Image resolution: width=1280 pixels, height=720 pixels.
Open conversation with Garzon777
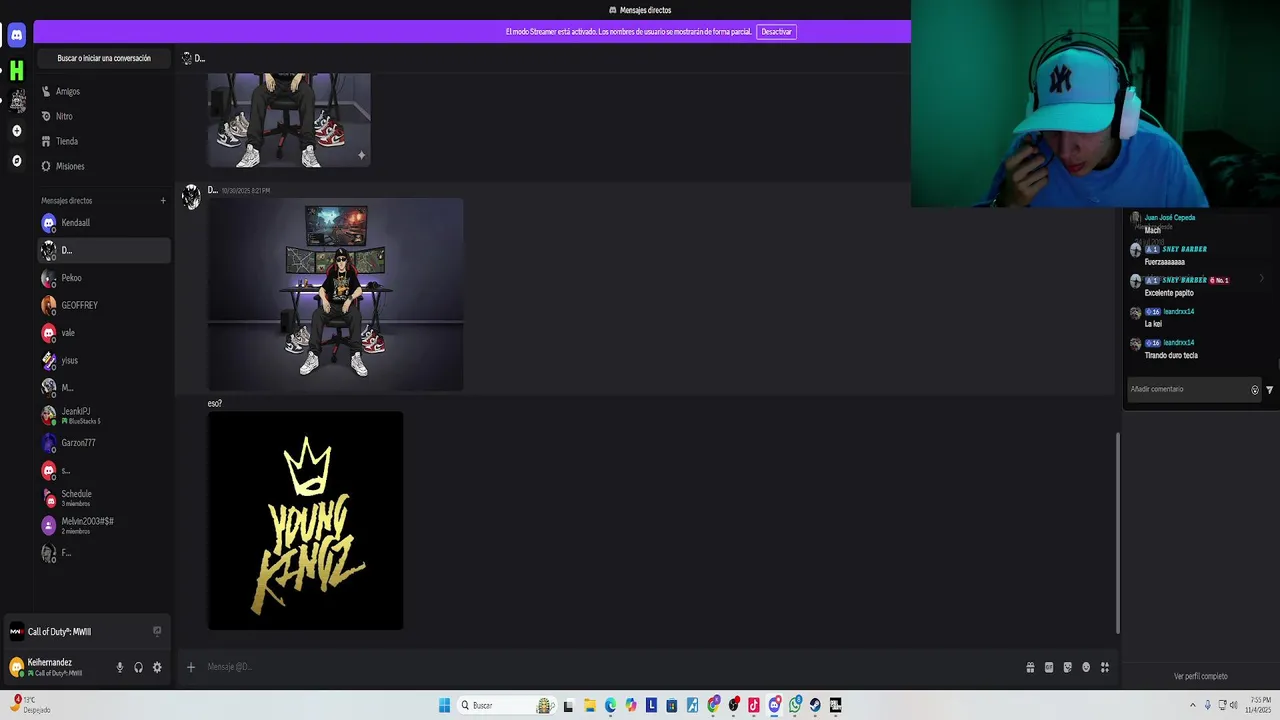pos(103,443)
